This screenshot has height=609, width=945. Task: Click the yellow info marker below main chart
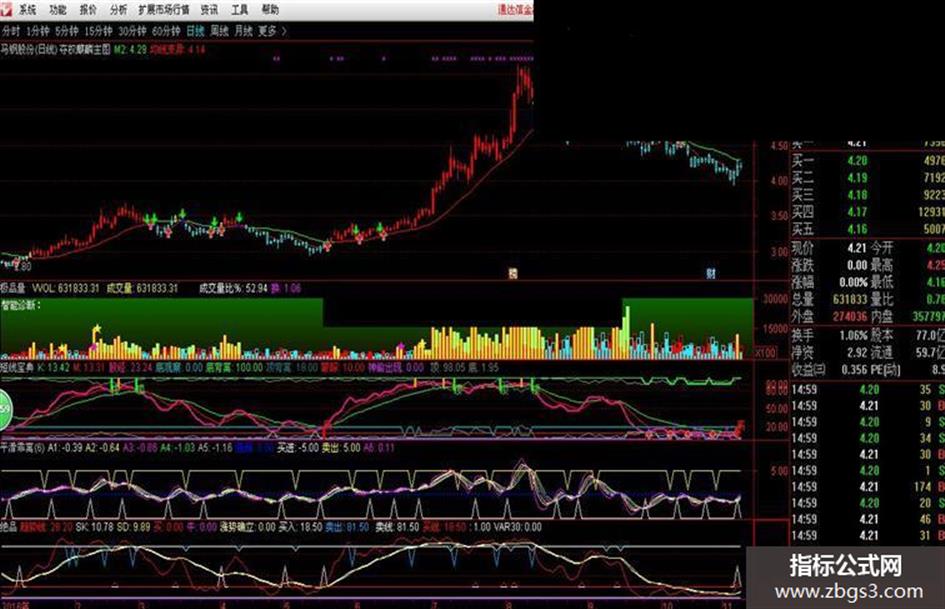coord(513,273)
